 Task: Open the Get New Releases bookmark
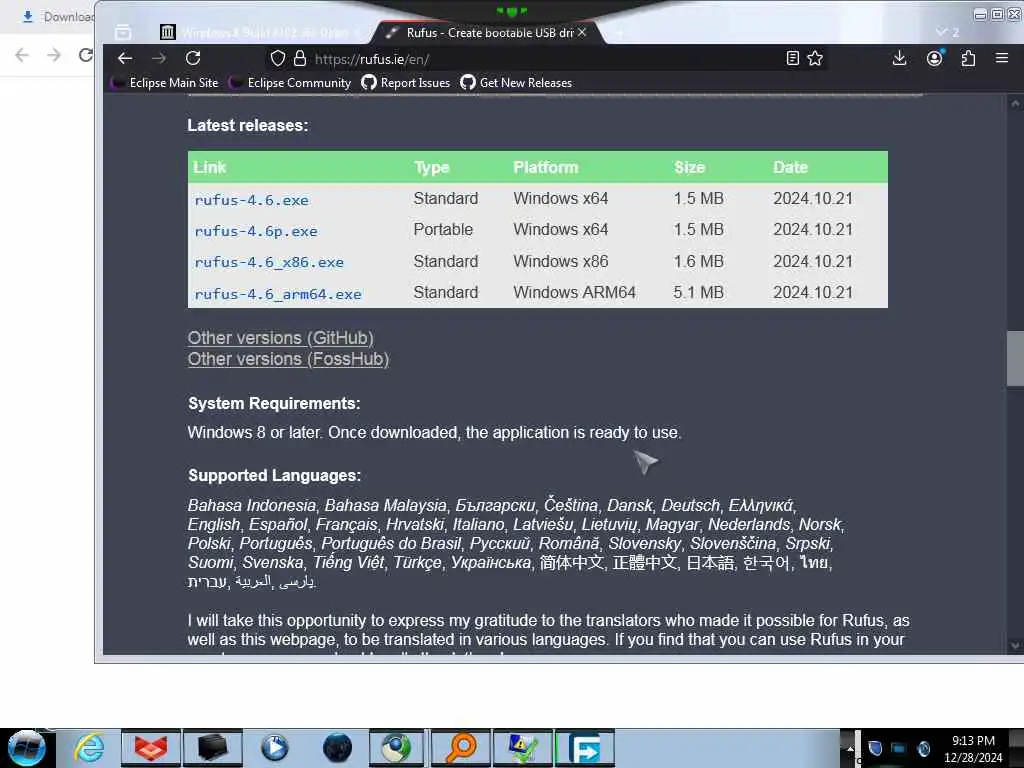click(516, 83)
